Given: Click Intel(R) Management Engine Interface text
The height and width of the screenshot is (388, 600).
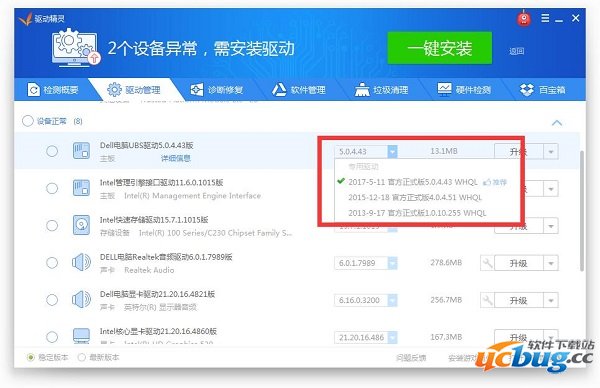Looking at the screenshot, I should click(x=192, y=196).
